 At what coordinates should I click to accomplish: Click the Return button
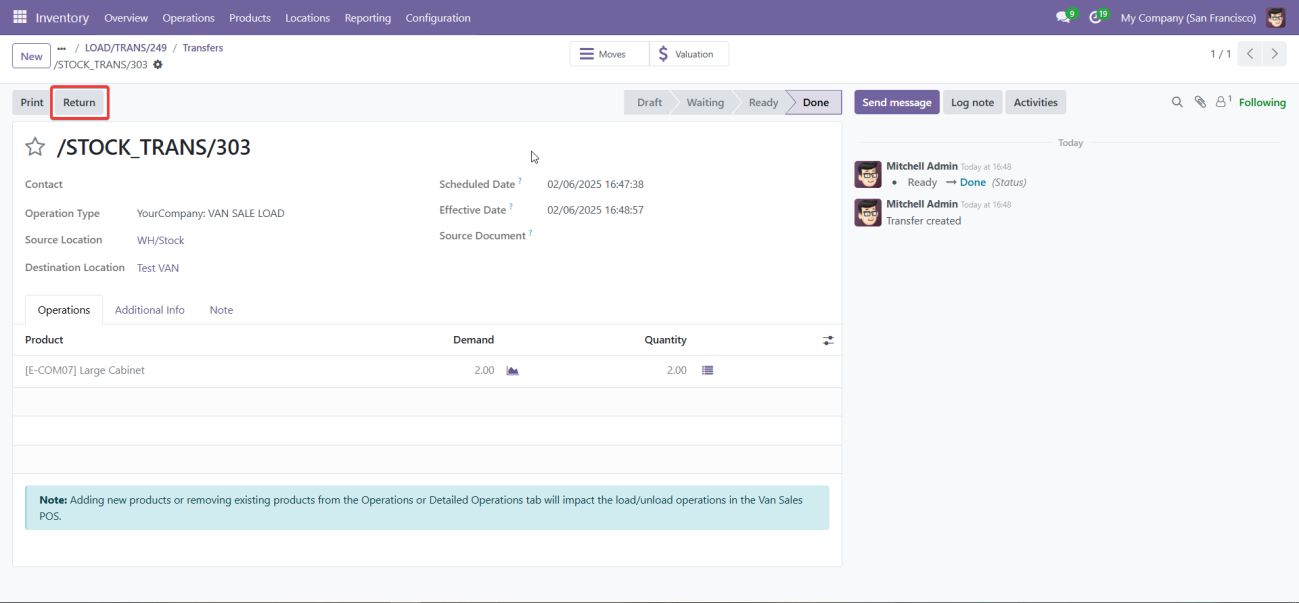79,102
